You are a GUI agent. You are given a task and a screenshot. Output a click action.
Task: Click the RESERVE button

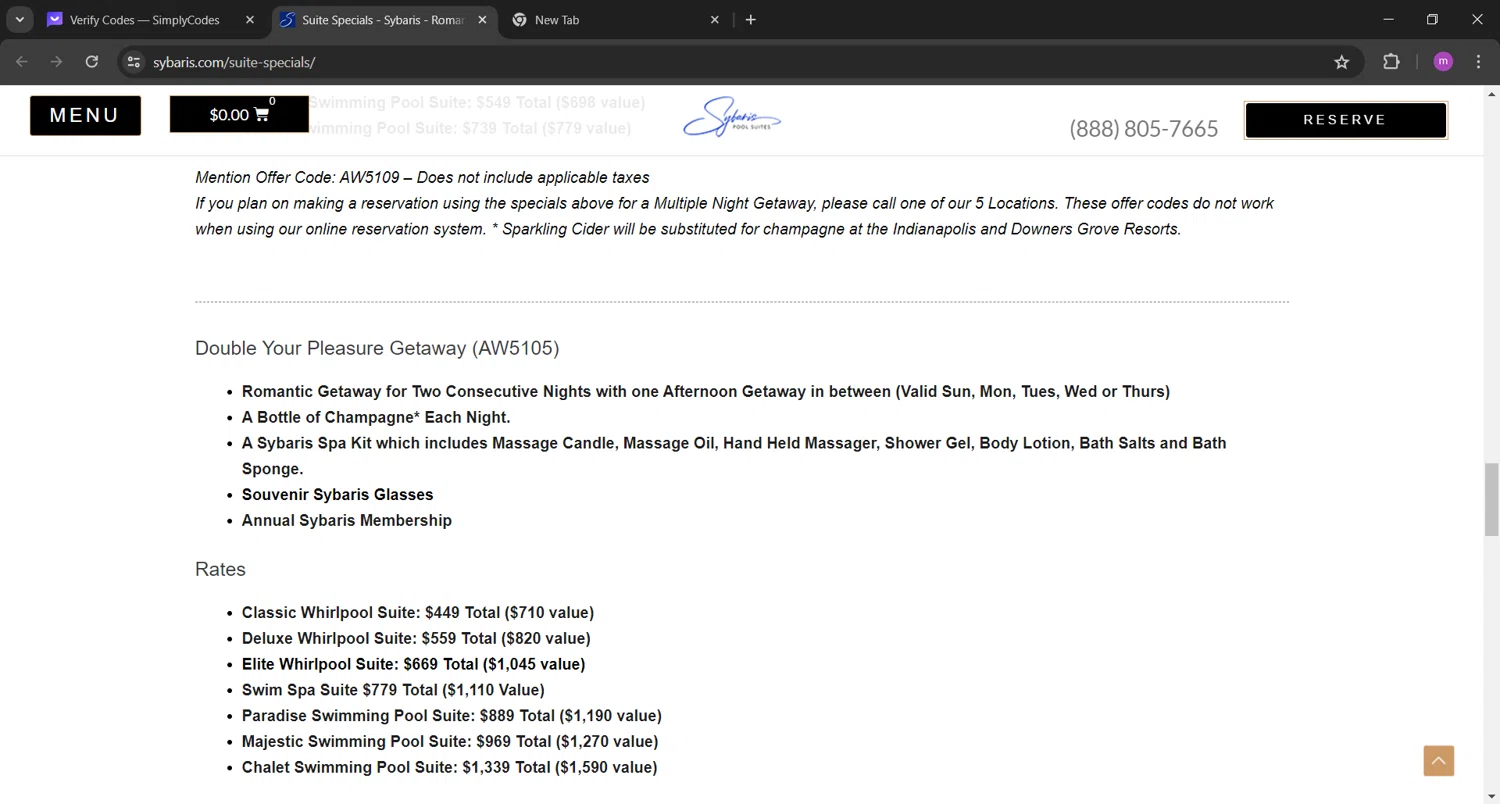[x=1345, y=120]
